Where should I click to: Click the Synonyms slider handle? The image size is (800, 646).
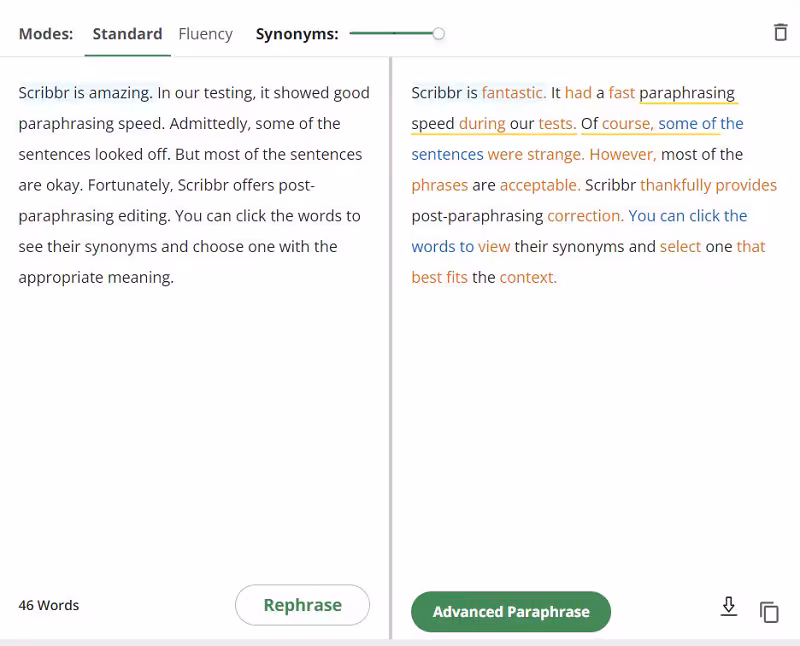click(438, 34)
